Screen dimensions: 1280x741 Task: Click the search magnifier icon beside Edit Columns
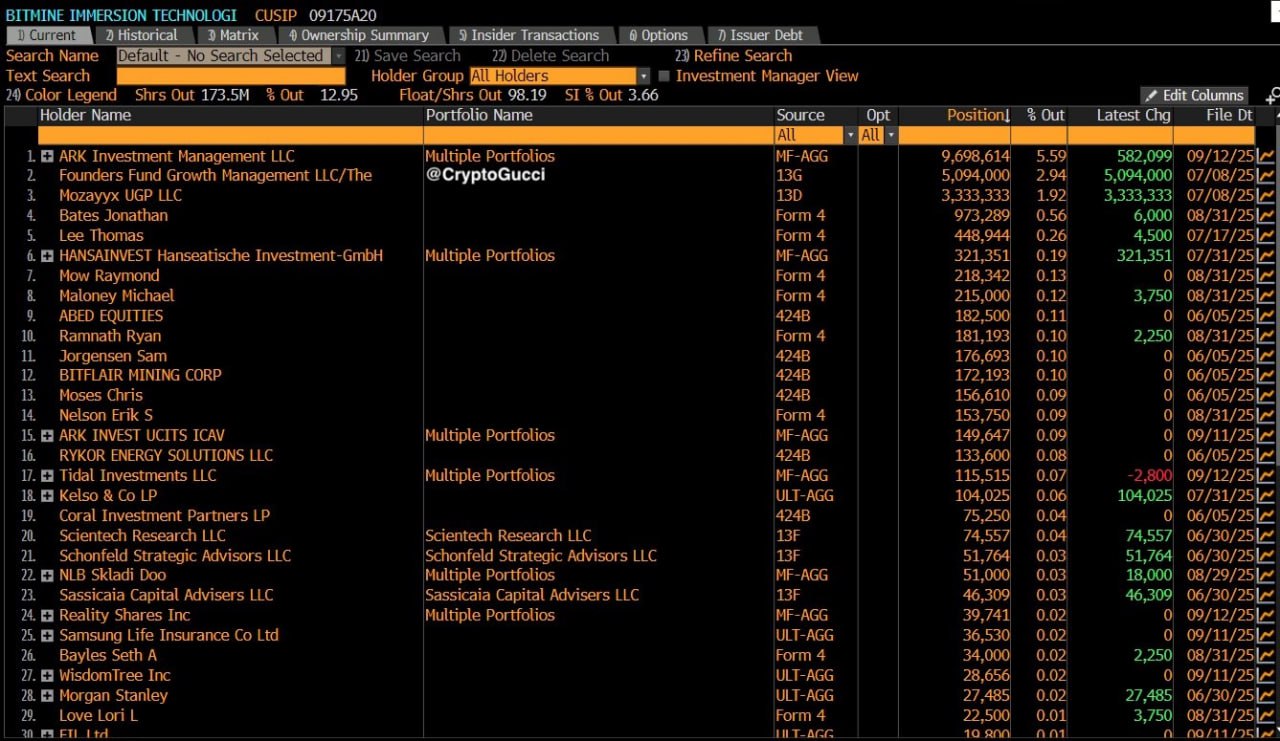tap(1272, 96)
